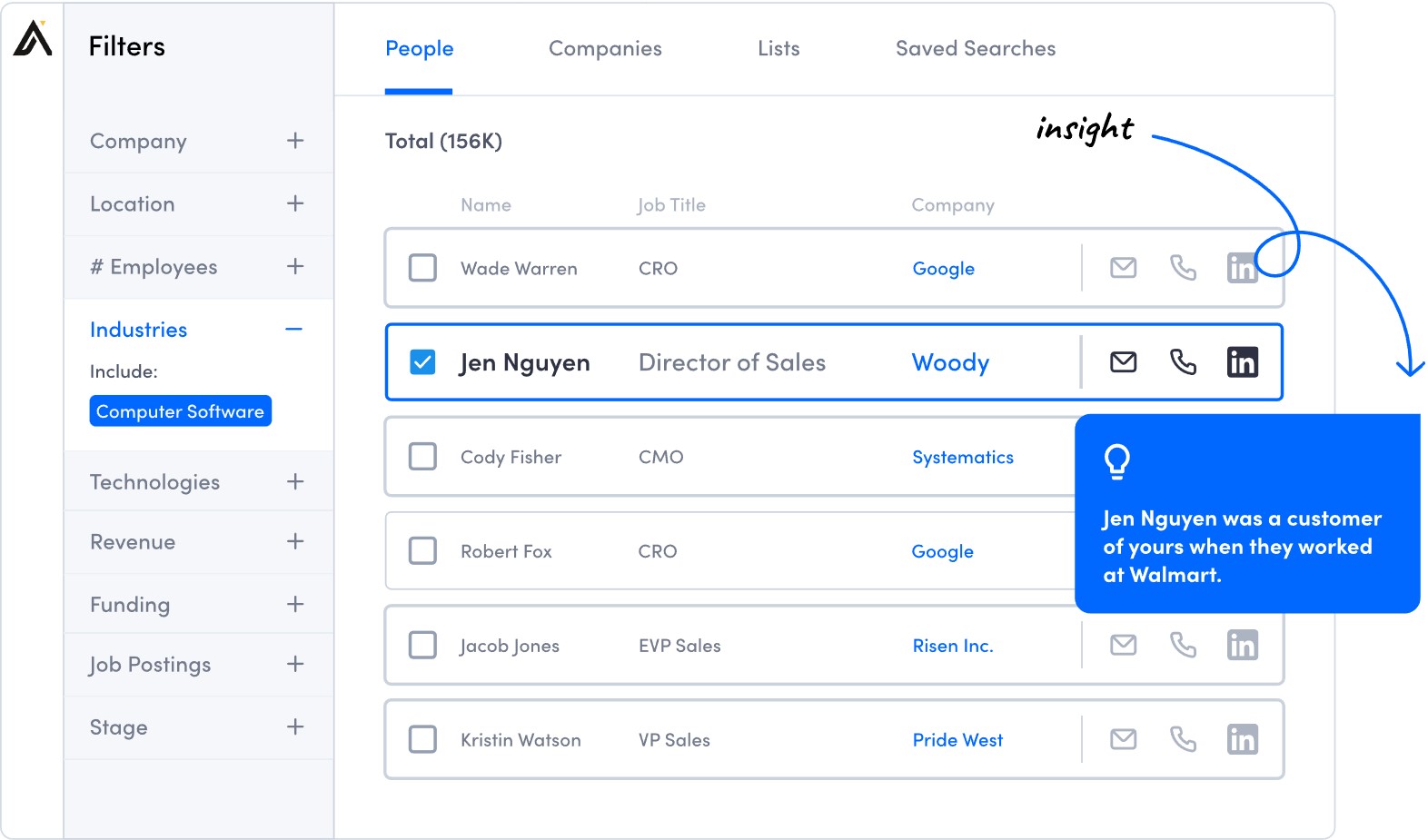Viewport: 1428px width, 840px height.
Task: Click the lightbulb insight icon
Action: pyautogui.click(x=1117, y=461)
